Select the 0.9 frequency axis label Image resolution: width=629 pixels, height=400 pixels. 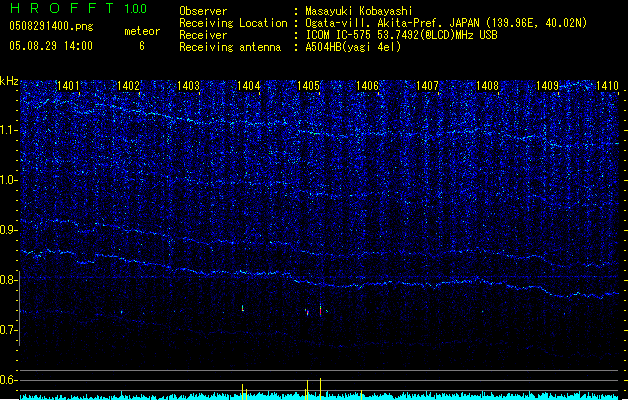tap(9, 230)
